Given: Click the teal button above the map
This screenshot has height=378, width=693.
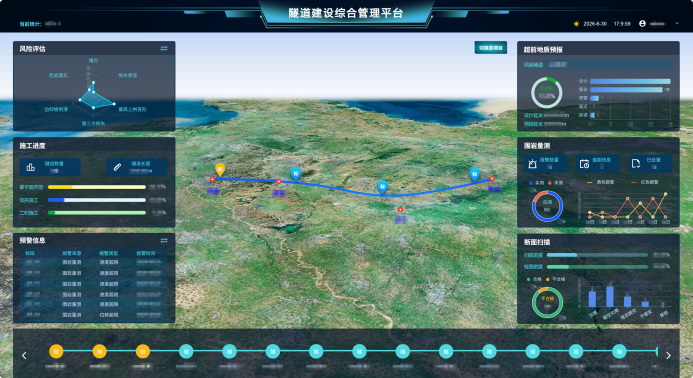Looking at the screenshot, I should click(x=491, y=48).
